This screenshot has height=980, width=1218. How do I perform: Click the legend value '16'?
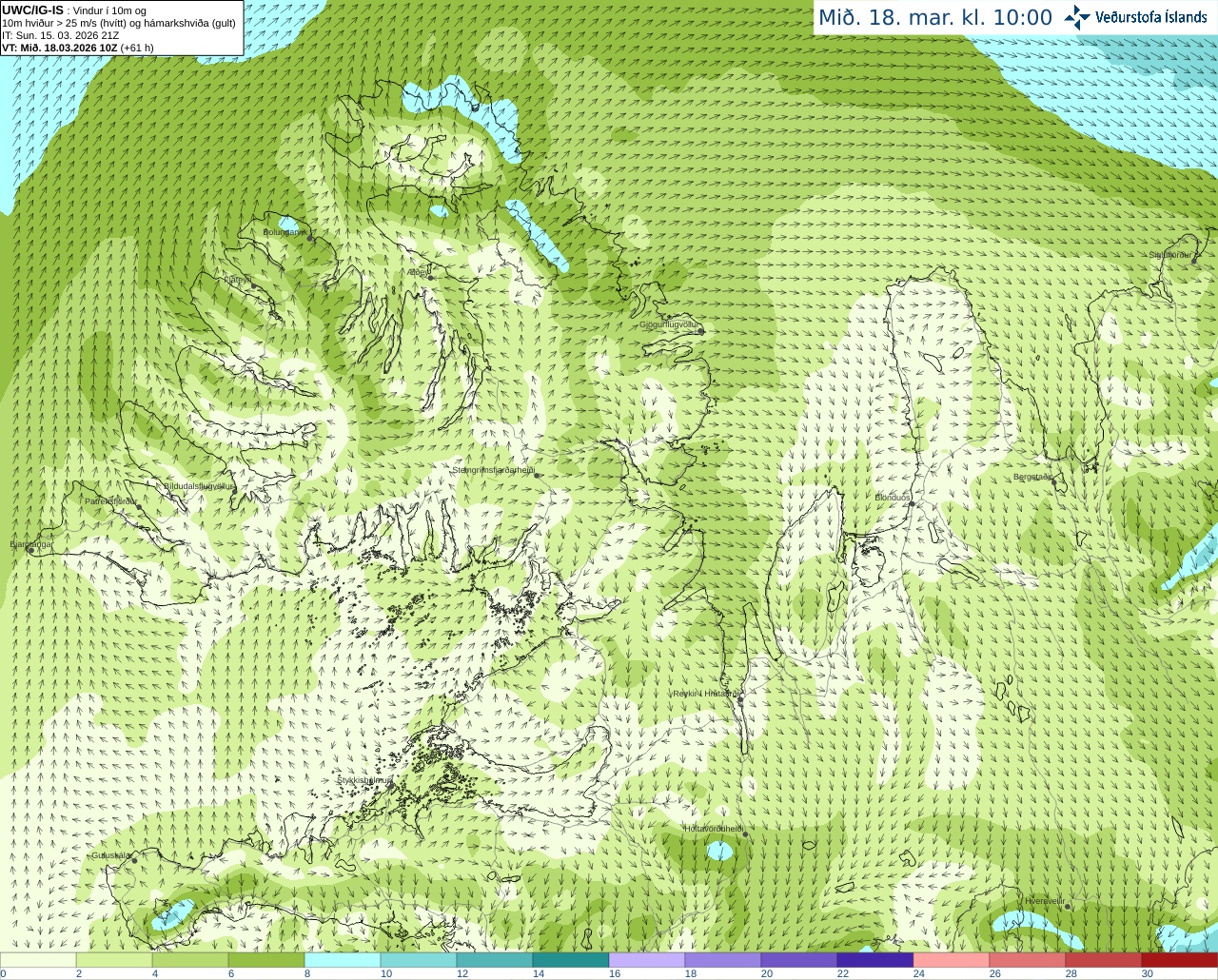point(615,973)
